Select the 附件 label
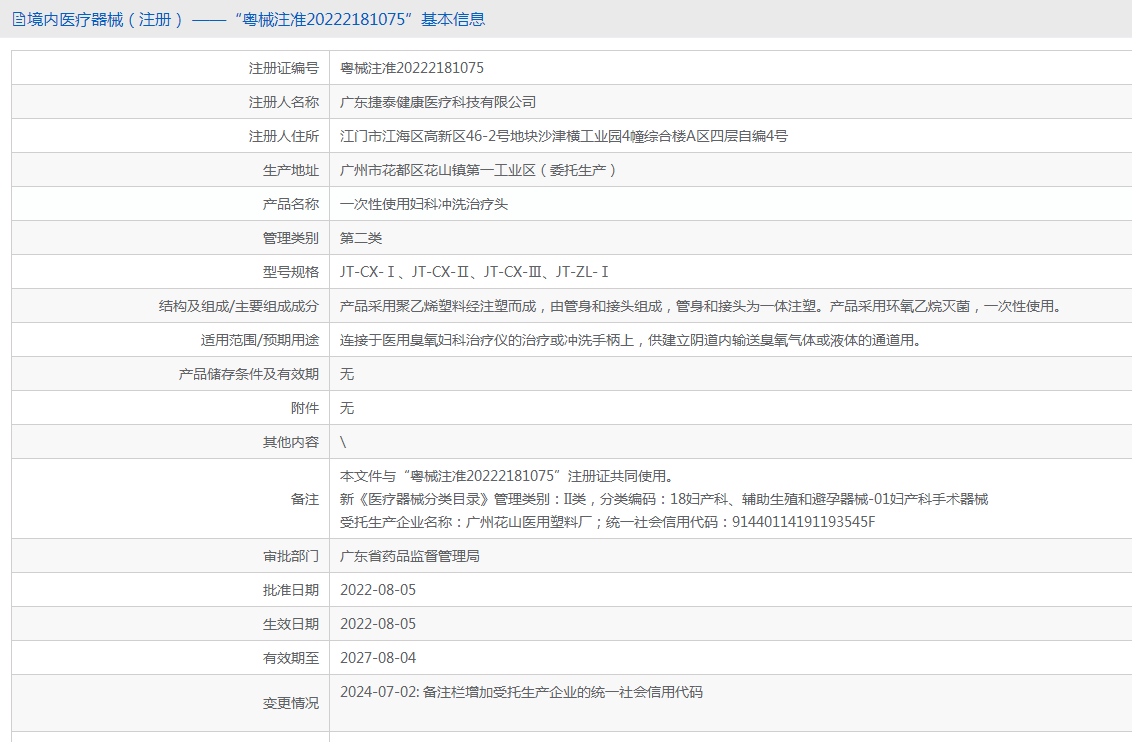This screenshot has height=742, width=1132. pyautogui.click(x=305, y=408)
